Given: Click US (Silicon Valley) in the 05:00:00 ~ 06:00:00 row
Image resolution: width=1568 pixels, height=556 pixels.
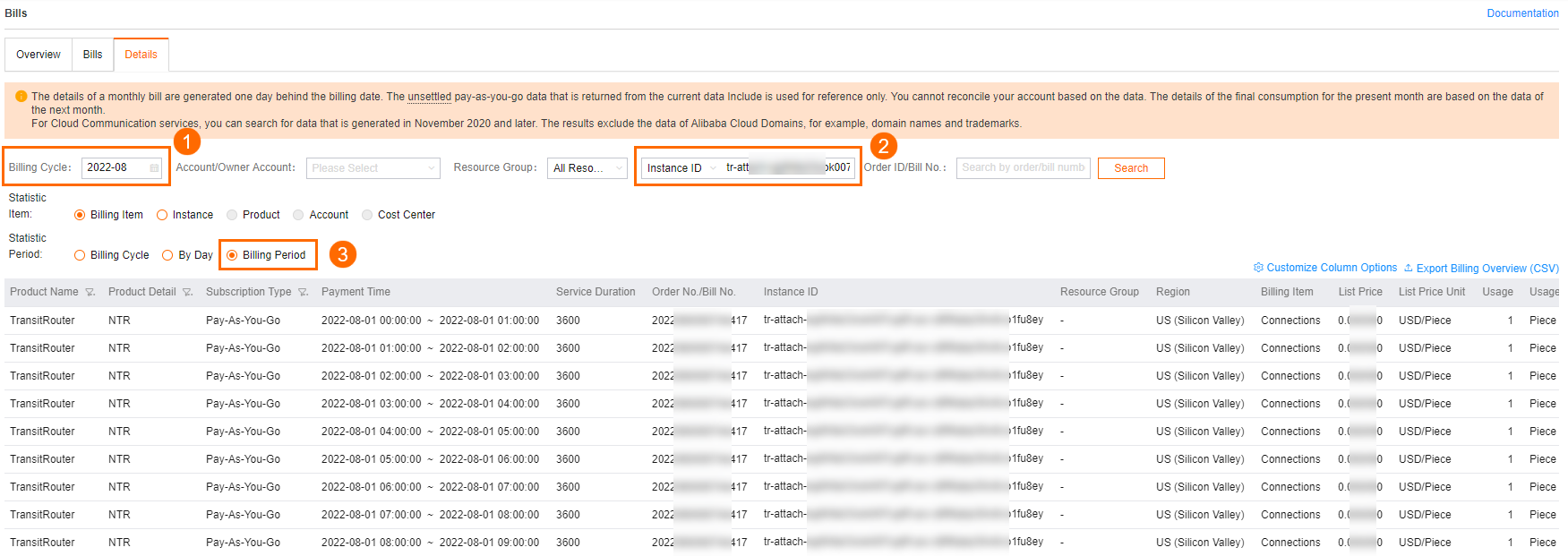Looking at the screenshot, I should pyautogui.click(x=1200, y=459).
